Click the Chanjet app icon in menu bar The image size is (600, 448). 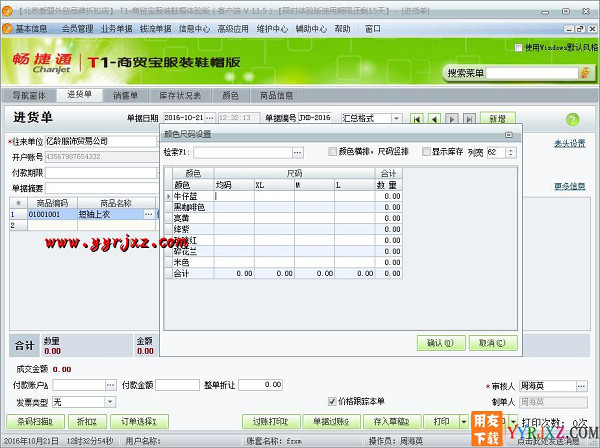pyautogui.click(x=7, y=29)
